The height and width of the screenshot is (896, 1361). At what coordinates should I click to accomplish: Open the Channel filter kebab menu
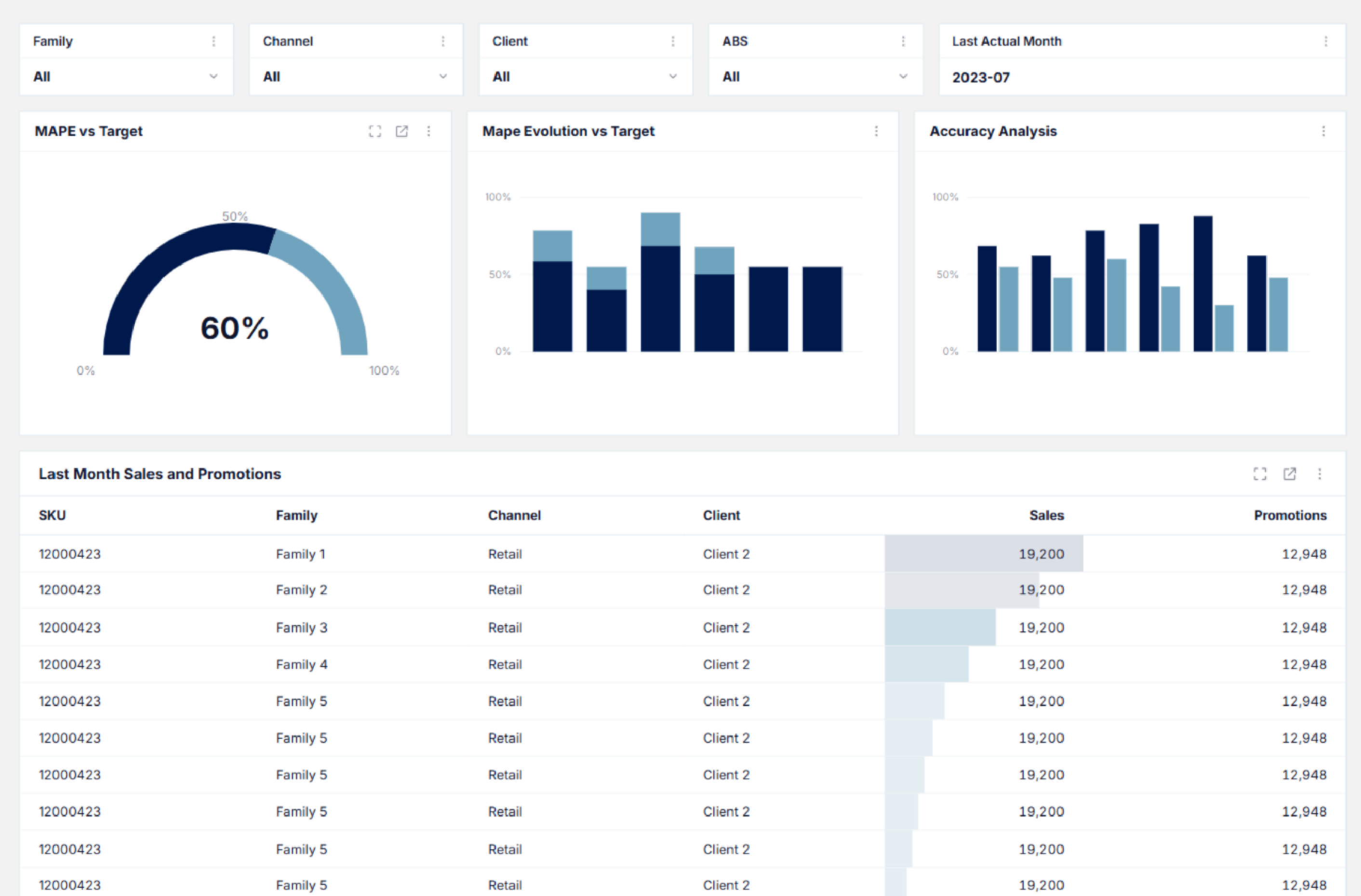tap(443, 41)
